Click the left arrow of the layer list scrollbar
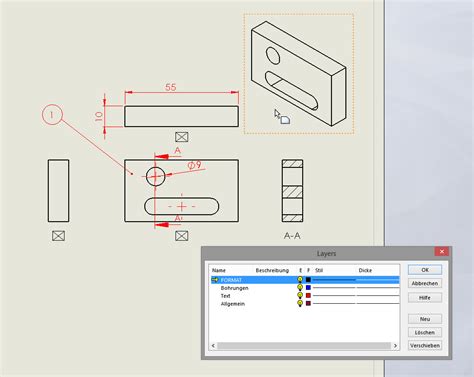The width and height of the screenshot is (474, 377). click(x=213, y=346)
